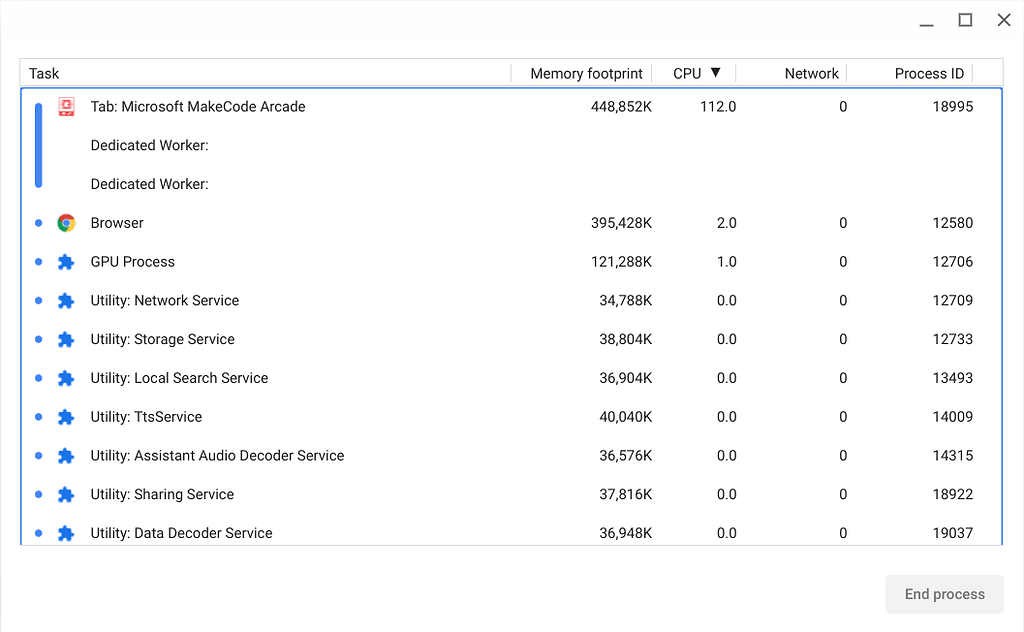Screen dimensions: 1024x632
Task: Select the first Dedicated Worker entry
Action: click(x=150, y=145)
